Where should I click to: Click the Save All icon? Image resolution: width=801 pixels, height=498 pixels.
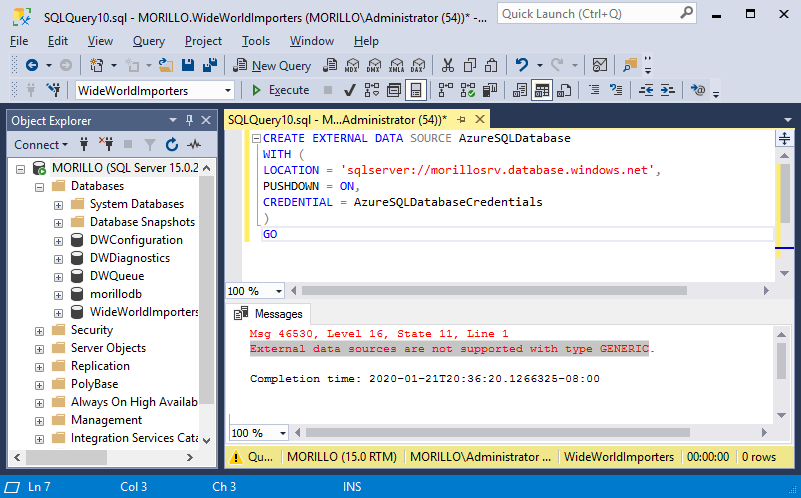(210, 65)
